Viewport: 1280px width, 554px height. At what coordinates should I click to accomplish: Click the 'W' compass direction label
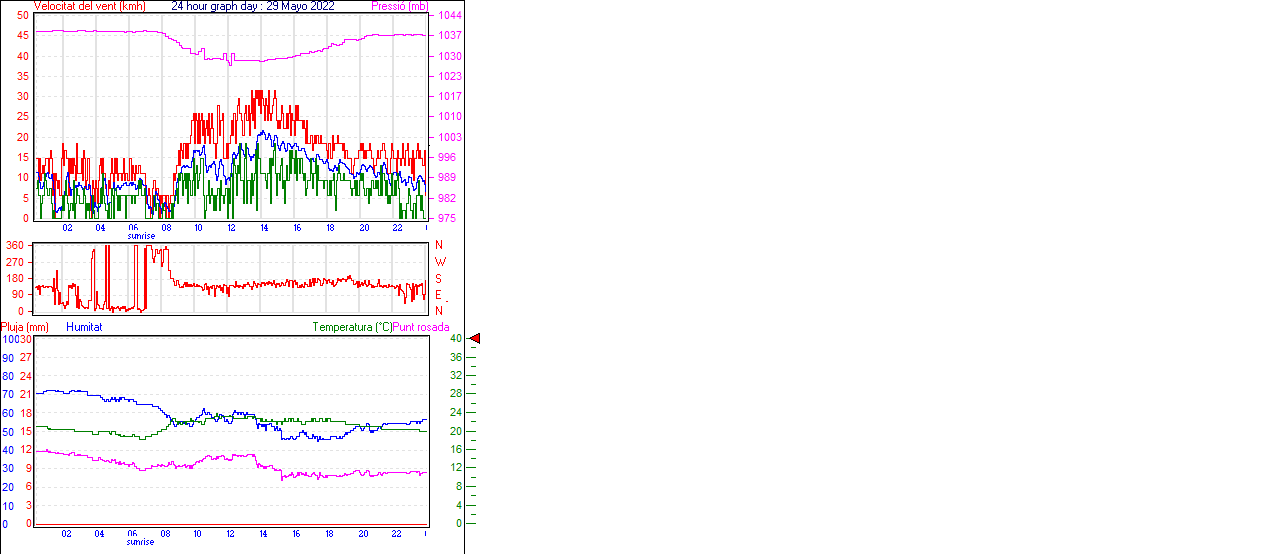(440, 262)
